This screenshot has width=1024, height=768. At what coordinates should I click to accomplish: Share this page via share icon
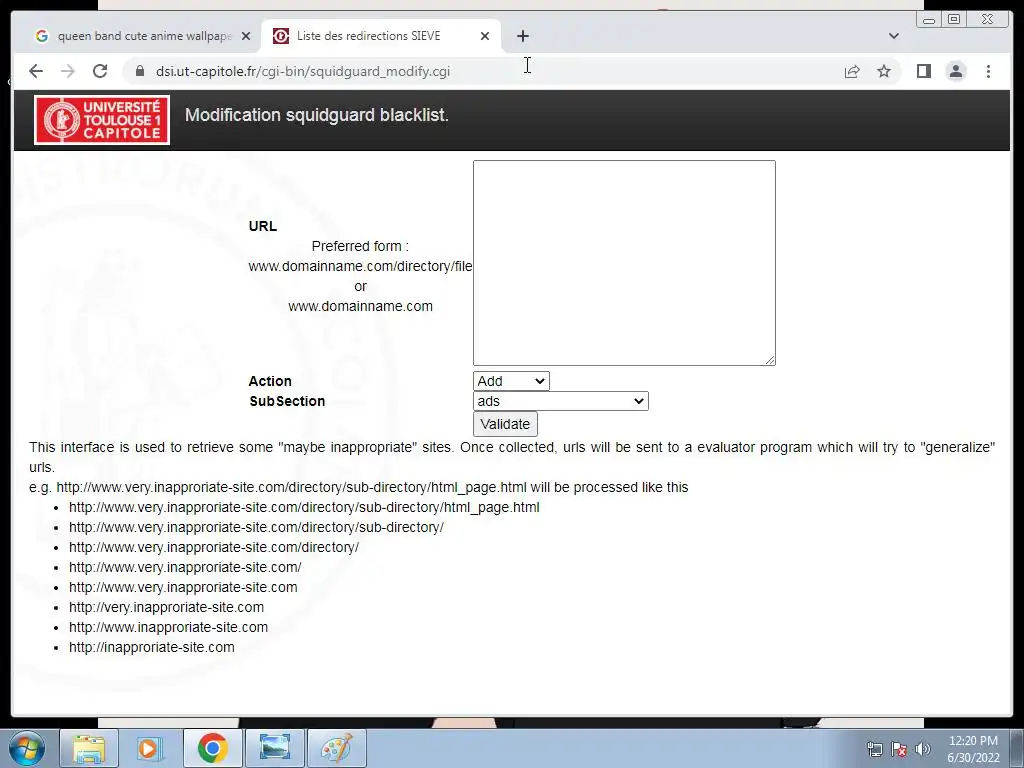(x=852, y=71)
